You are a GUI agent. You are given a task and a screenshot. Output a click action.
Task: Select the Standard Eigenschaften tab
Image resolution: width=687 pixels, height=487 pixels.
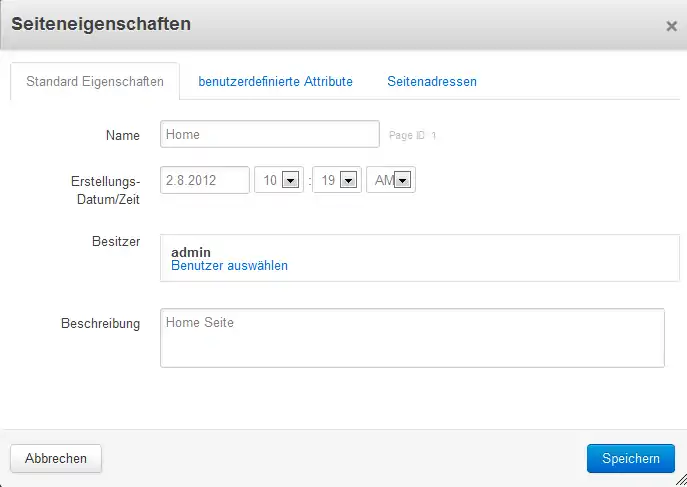point(95,81)
